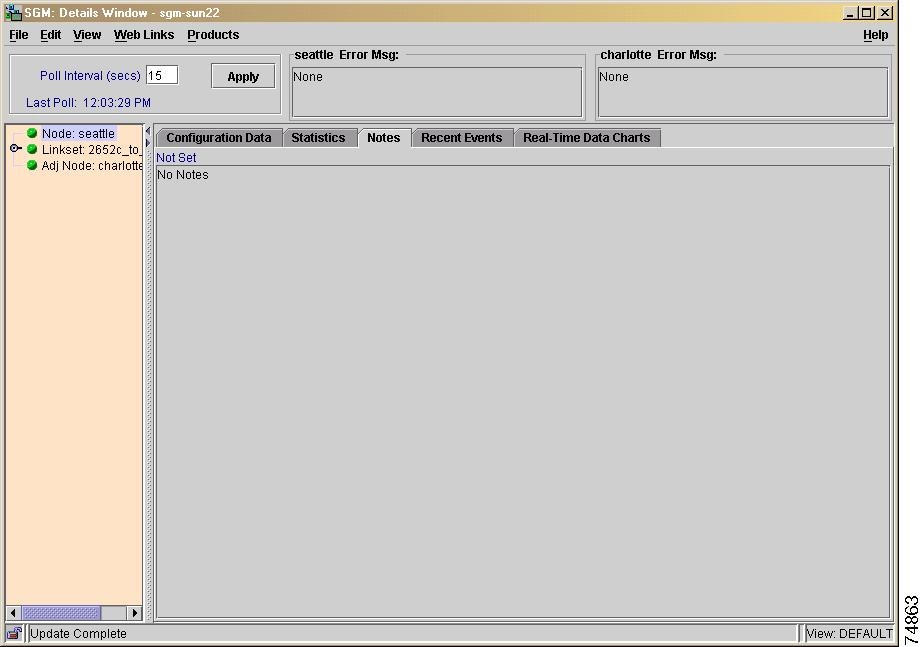Open the Edit menu
The height and width of the screenshot is (647, 920).
(x=50, y=35)
